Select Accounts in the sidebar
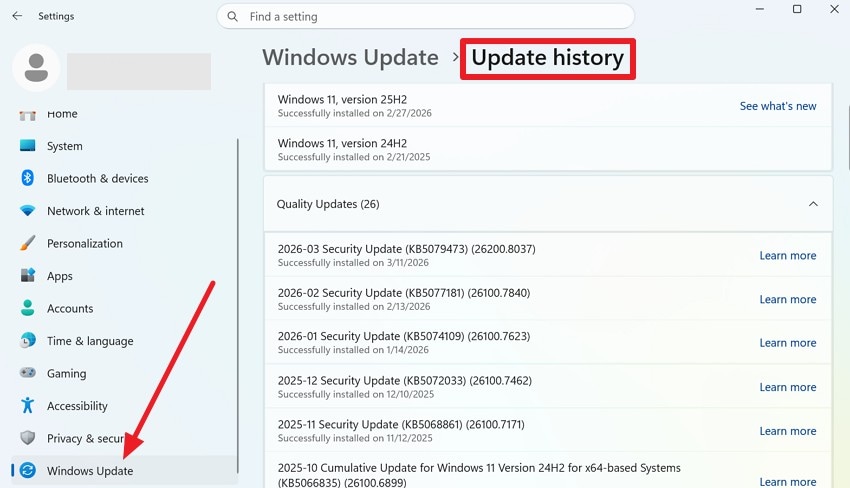Viewport: 850px width, 488px height. [x=70, y=309]
